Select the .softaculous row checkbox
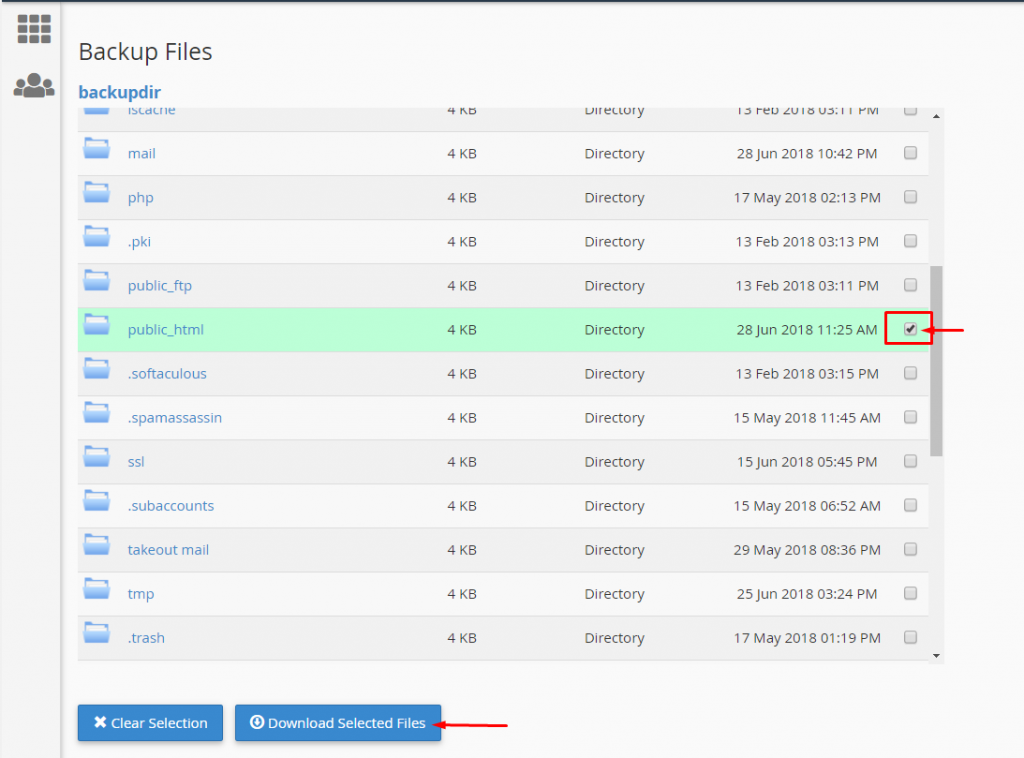The height and width of the screenshot is (758, 1024). point(910,373)
